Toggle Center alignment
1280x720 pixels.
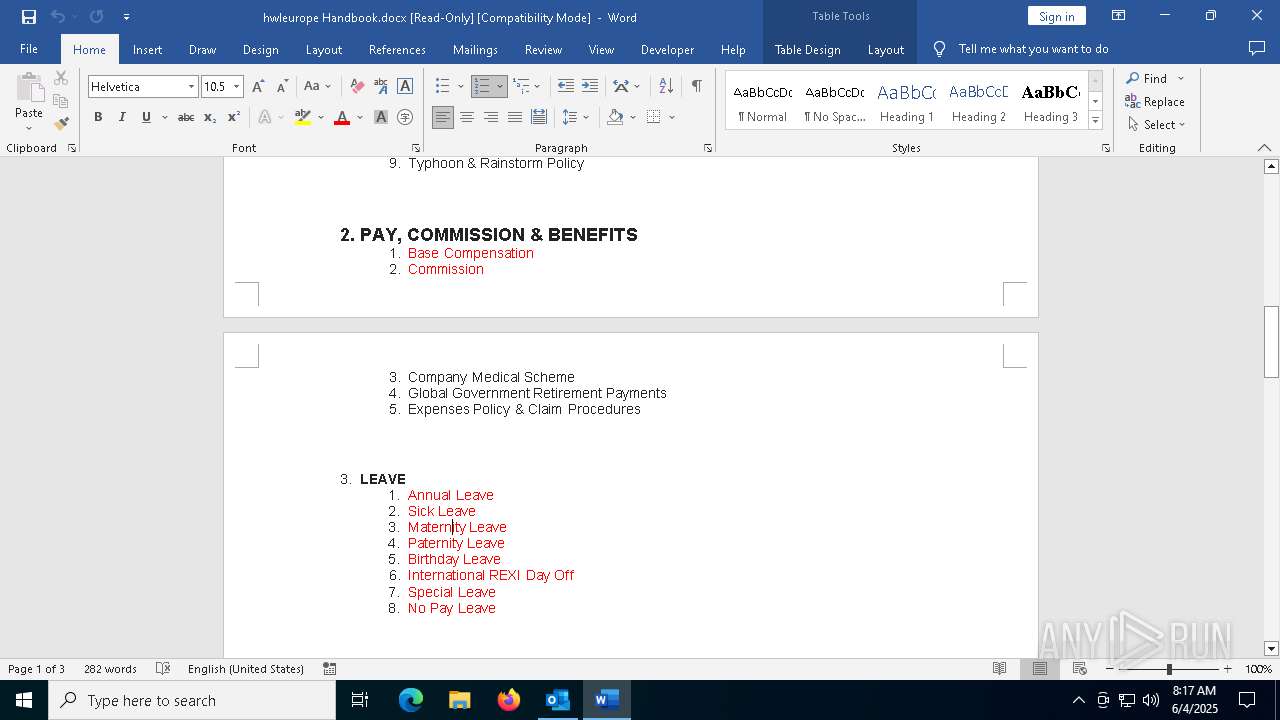coord(467,117)
